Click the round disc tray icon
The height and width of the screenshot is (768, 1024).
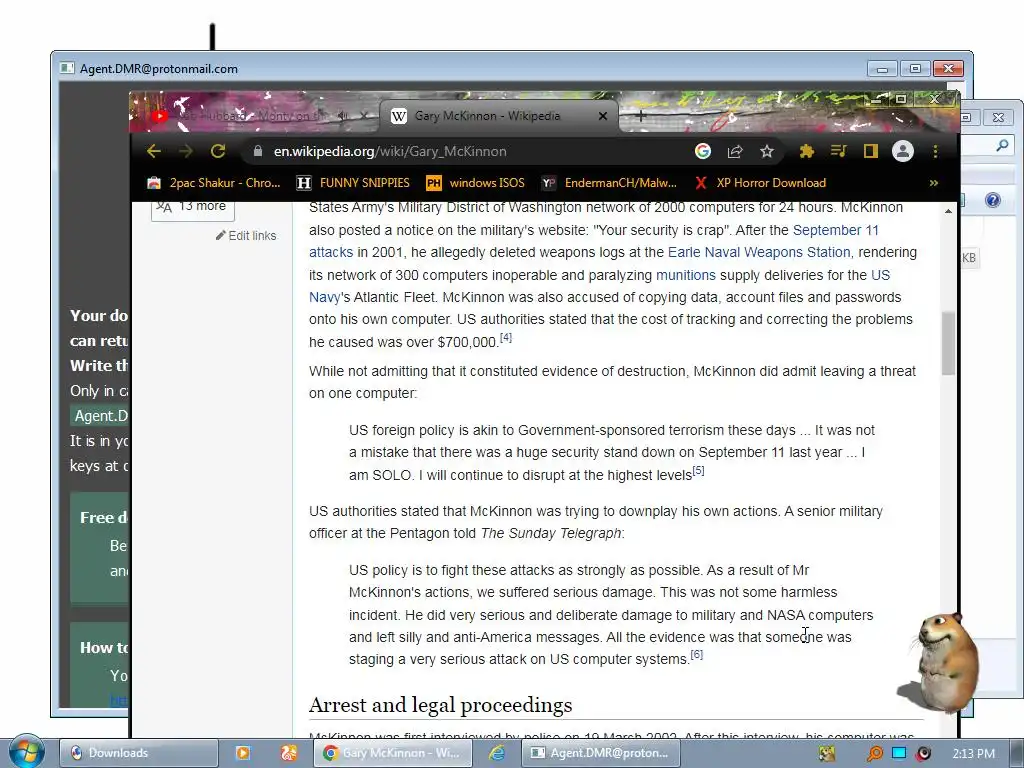tap(923, 754)
